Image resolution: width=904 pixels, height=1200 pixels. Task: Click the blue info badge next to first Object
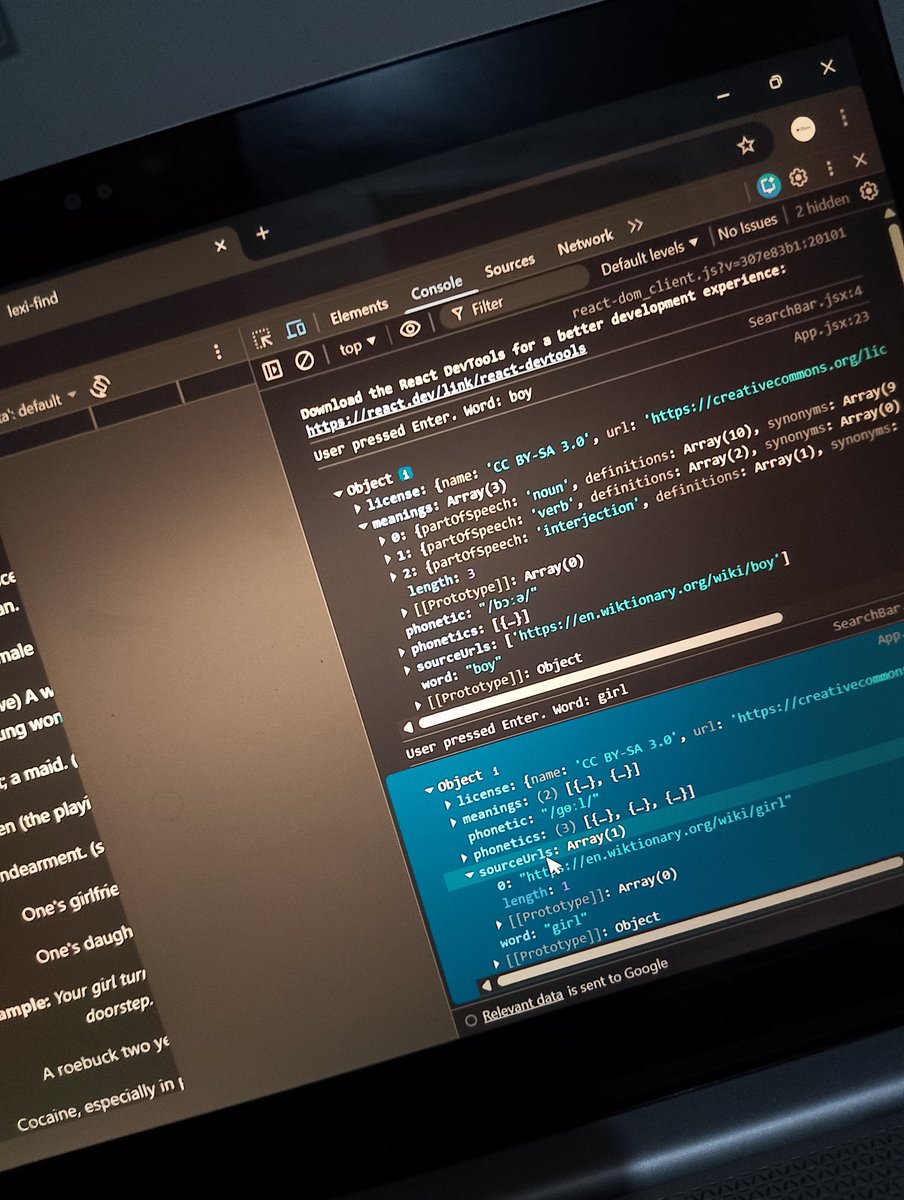point(406,472)
